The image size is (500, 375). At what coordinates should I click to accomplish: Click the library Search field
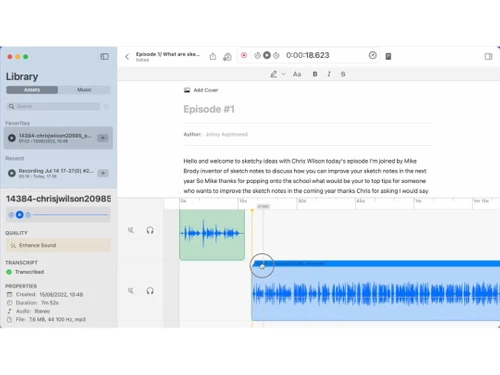click(53, 106)
